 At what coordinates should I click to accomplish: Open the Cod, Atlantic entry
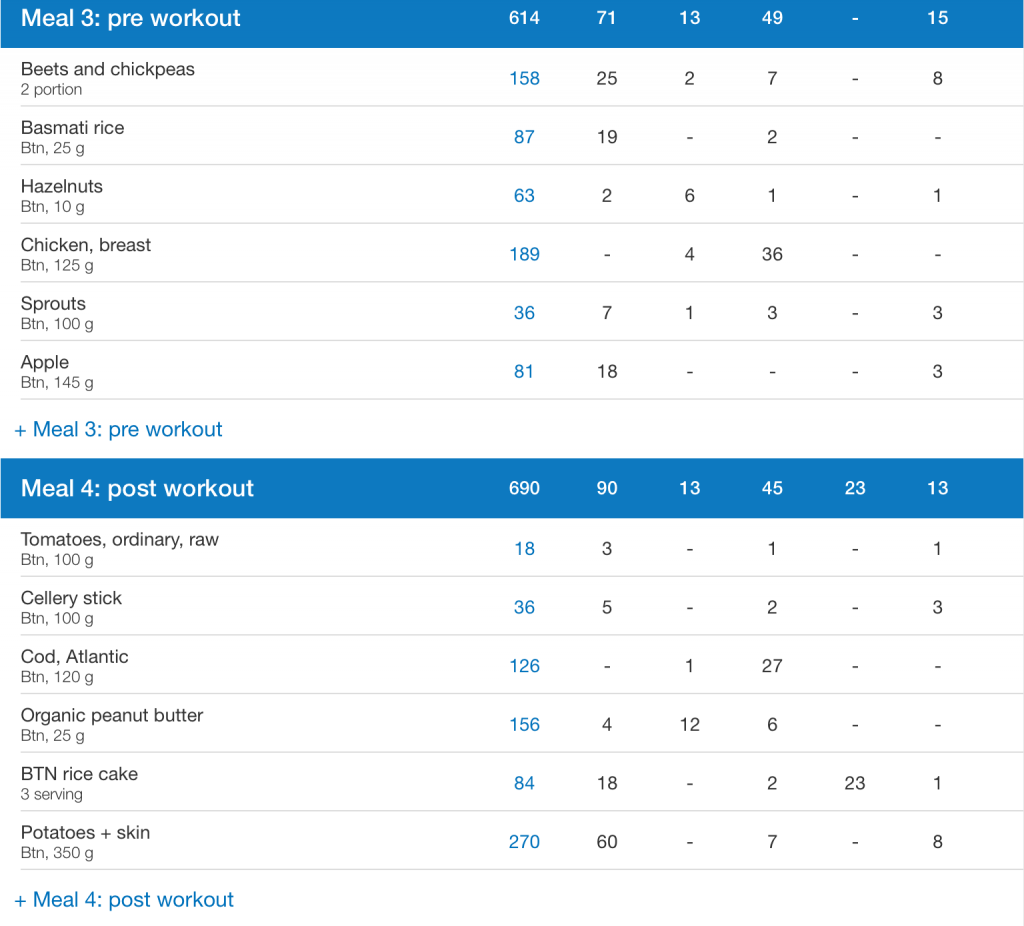(75, 657)
